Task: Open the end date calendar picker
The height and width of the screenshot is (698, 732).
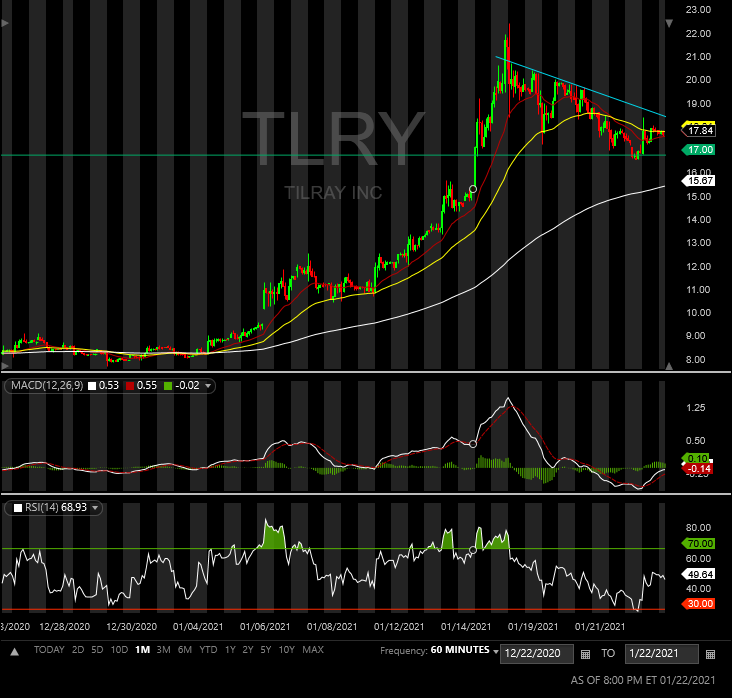Action: point(711,654)
